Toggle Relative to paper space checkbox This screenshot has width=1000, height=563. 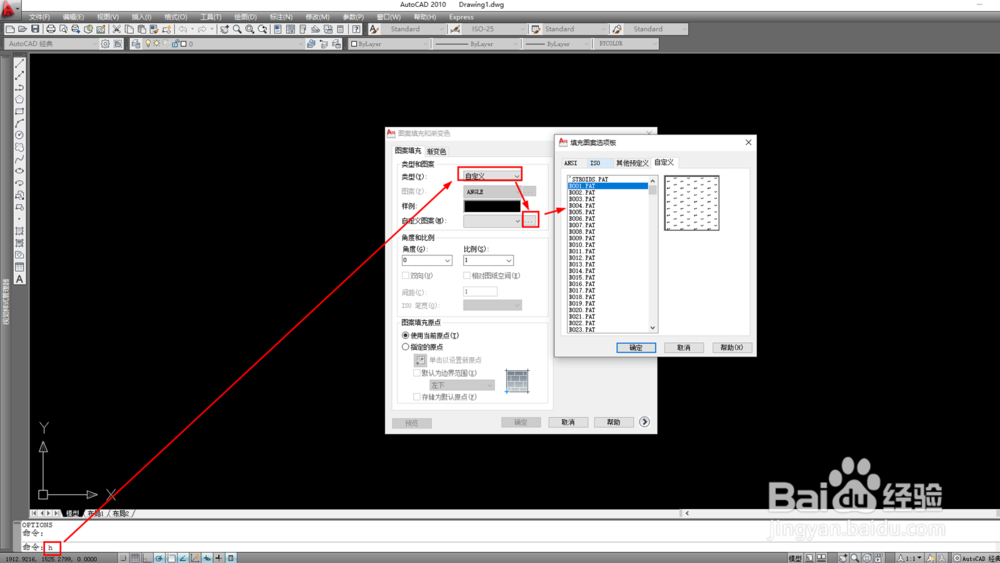[x=467, y=275]
